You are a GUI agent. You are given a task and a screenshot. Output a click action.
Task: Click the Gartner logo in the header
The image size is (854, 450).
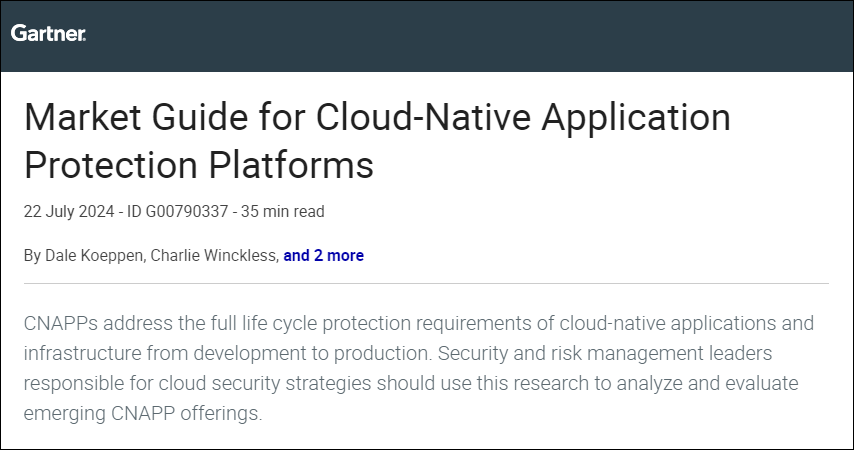pos(48,34)
